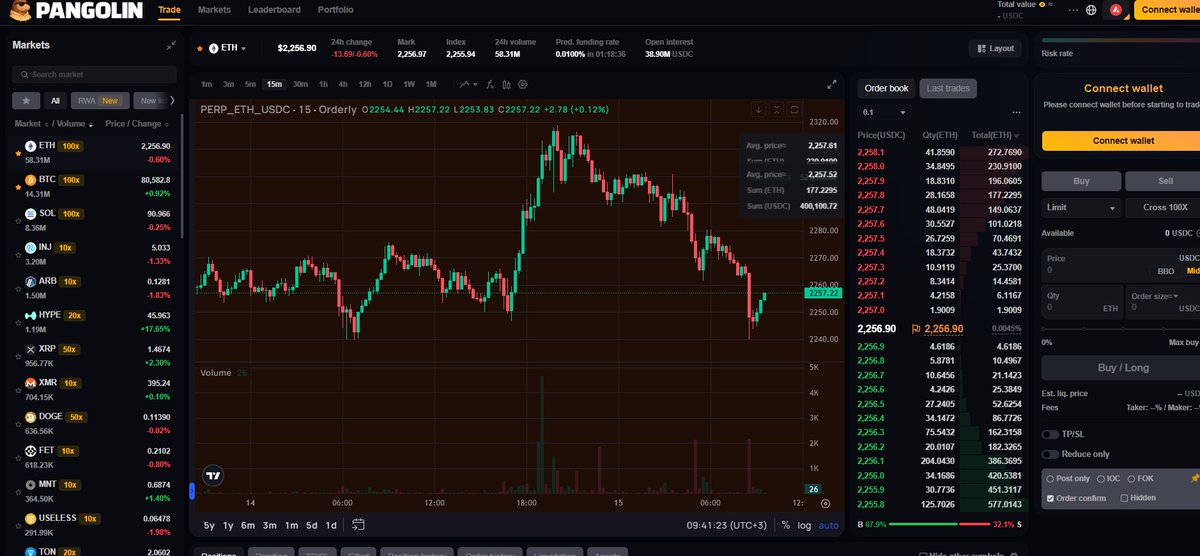The image size is (1200, 556).
Task: Open the header three-dots more menu
Action: click(1074, 10)
